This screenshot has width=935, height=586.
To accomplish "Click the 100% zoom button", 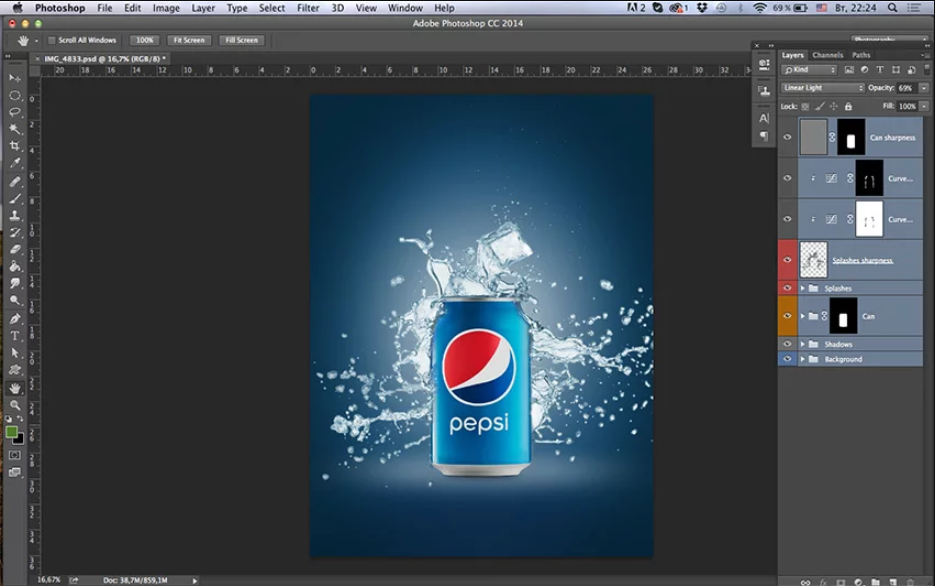I will tap(144, 41).
